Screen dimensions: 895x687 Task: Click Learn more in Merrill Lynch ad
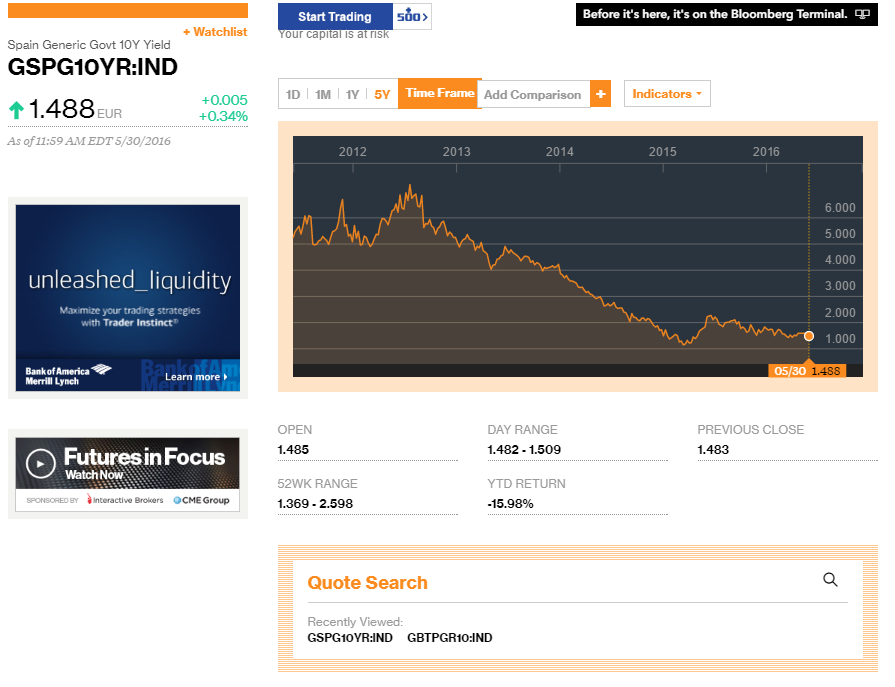pos(196,377)
